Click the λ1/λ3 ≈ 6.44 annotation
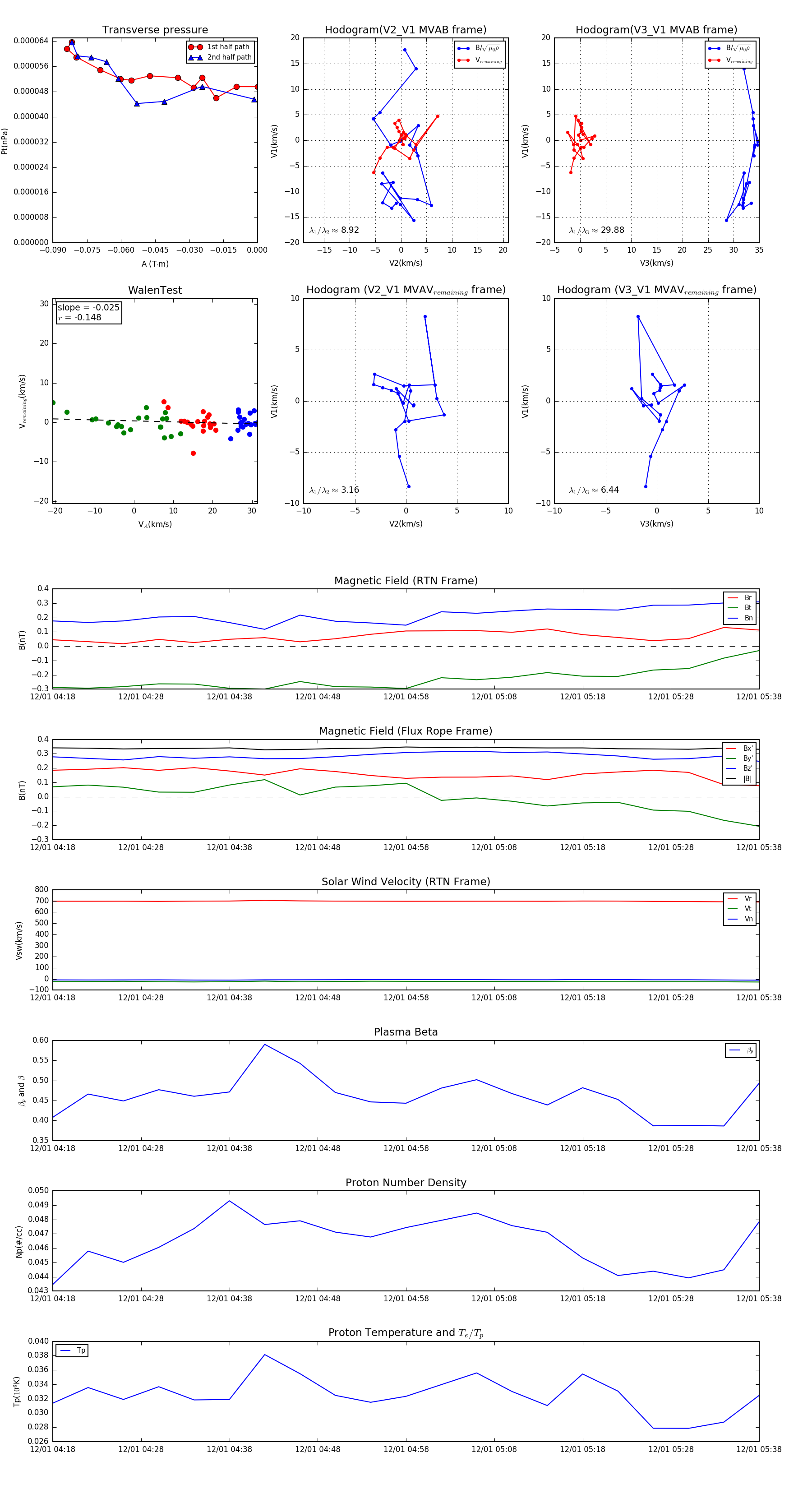 coord(594,490)
